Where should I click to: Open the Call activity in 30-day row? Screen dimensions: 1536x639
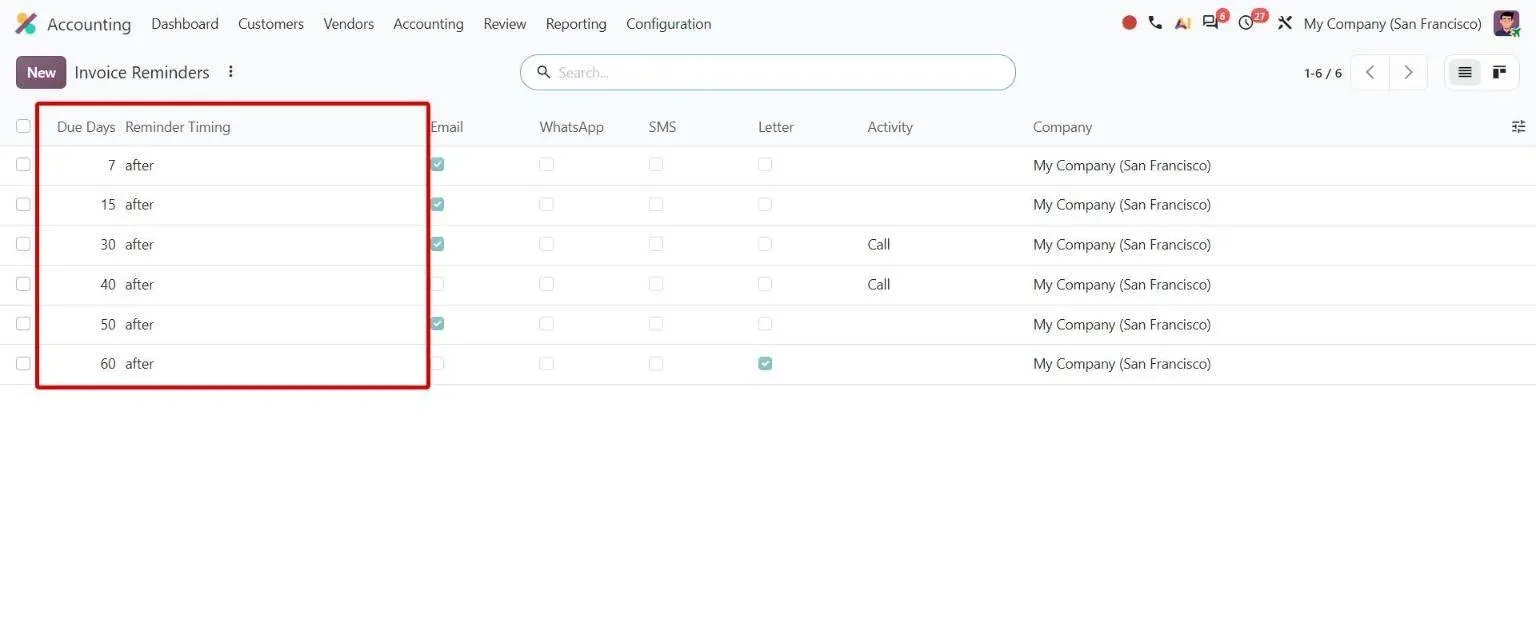coord(879,244)
